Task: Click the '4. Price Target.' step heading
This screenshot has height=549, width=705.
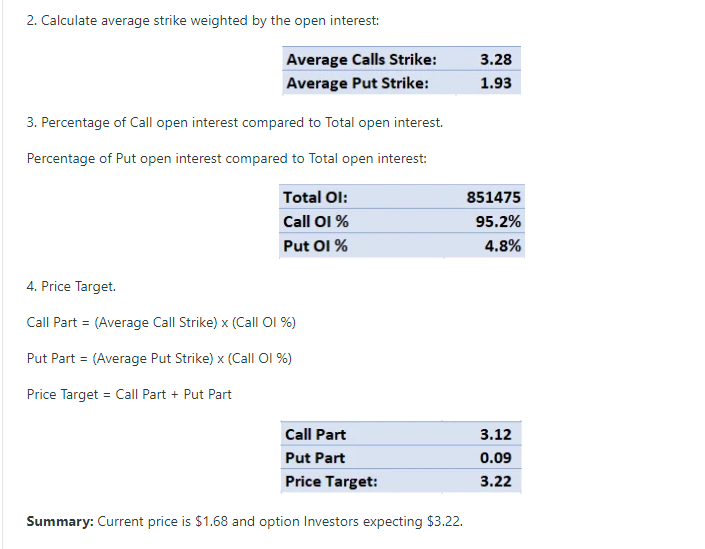Action: 71,287
